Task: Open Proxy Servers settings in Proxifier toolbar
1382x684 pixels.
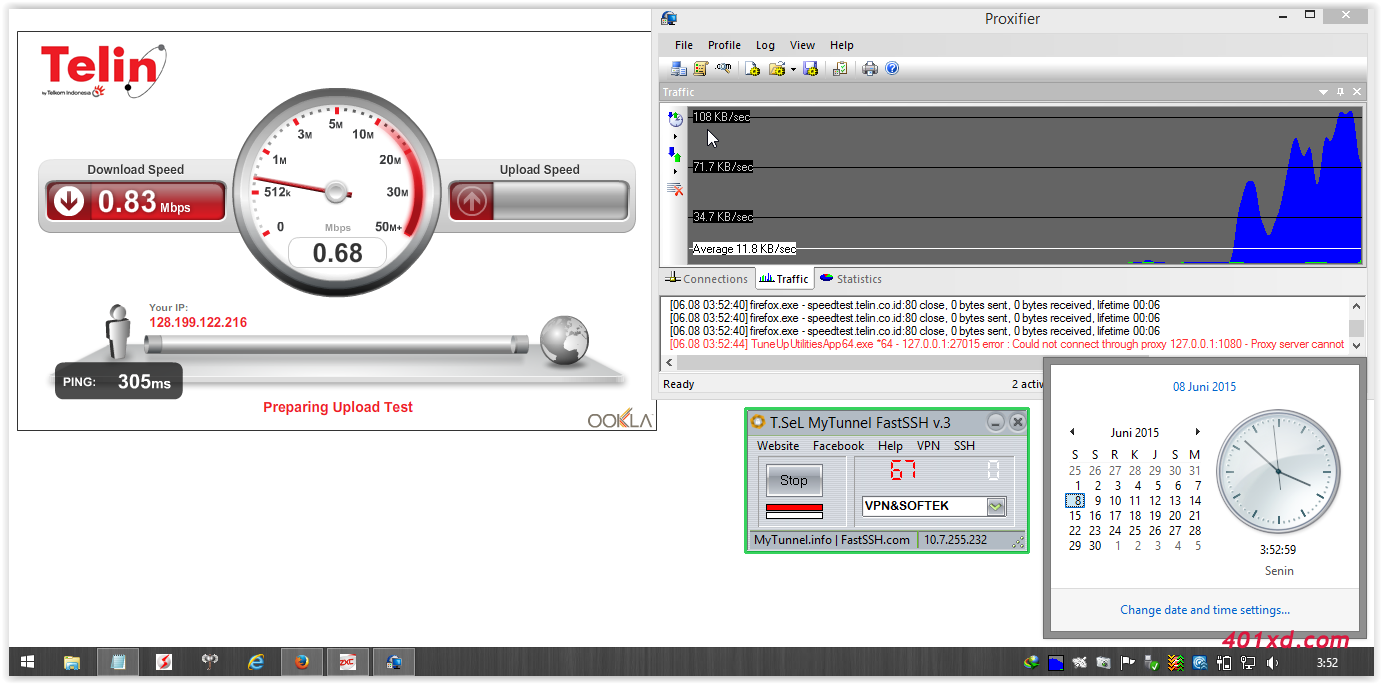Action: click(678, 69)
